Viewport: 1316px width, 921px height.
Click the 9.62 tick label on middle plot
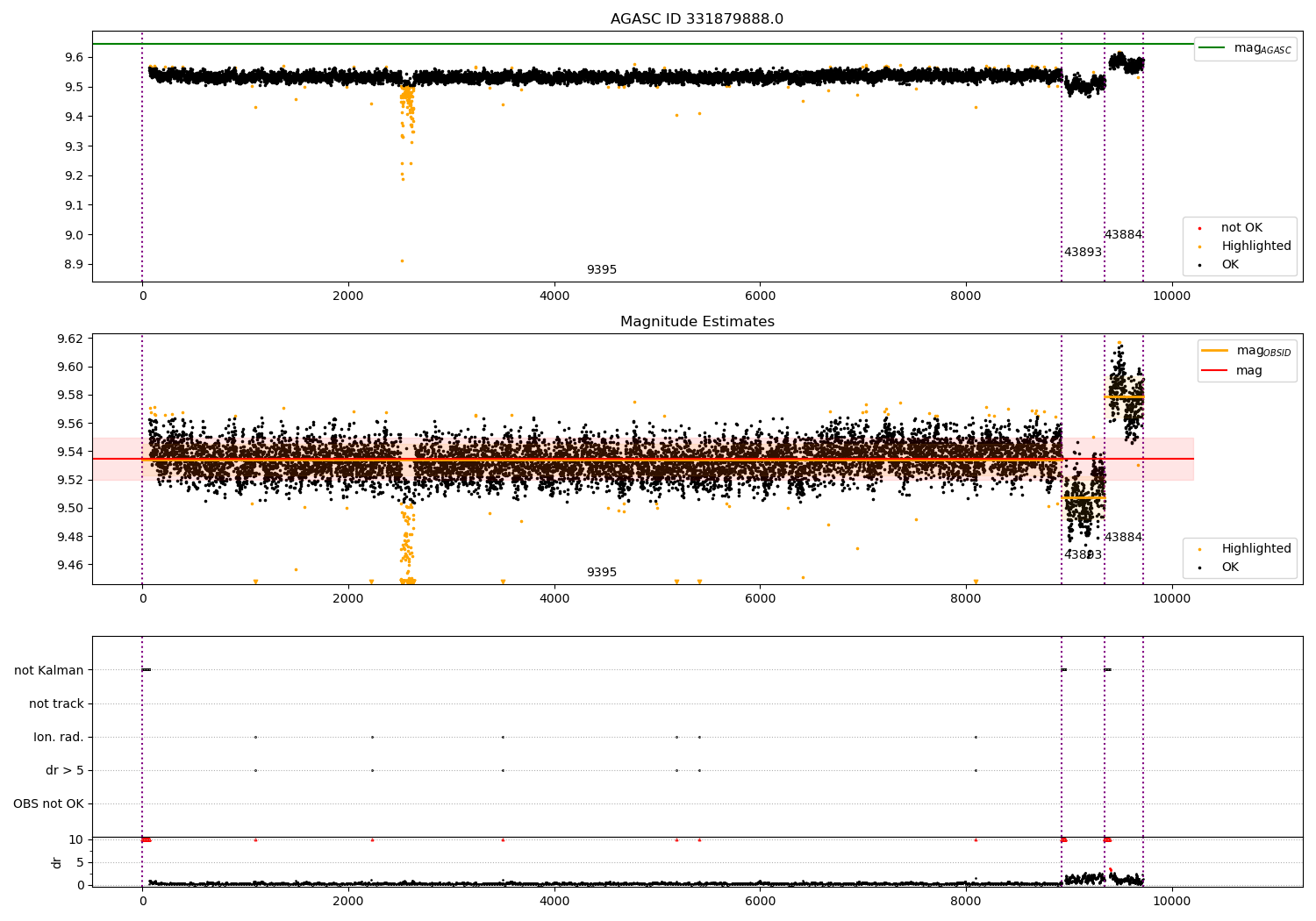(x=69, y=339)
